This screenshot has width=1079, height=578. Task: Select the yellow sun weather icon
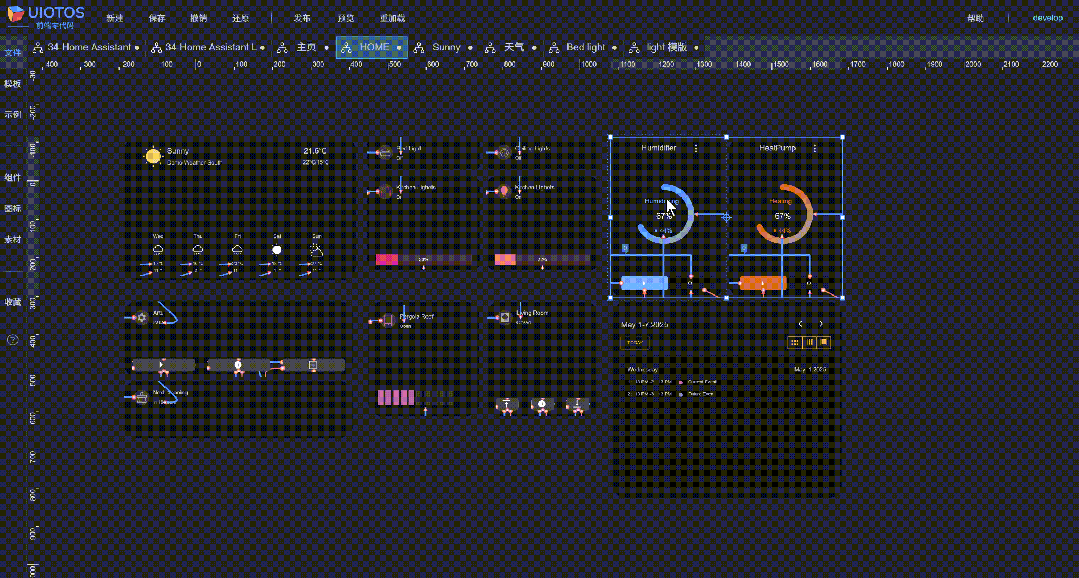(x=153, y=156)
